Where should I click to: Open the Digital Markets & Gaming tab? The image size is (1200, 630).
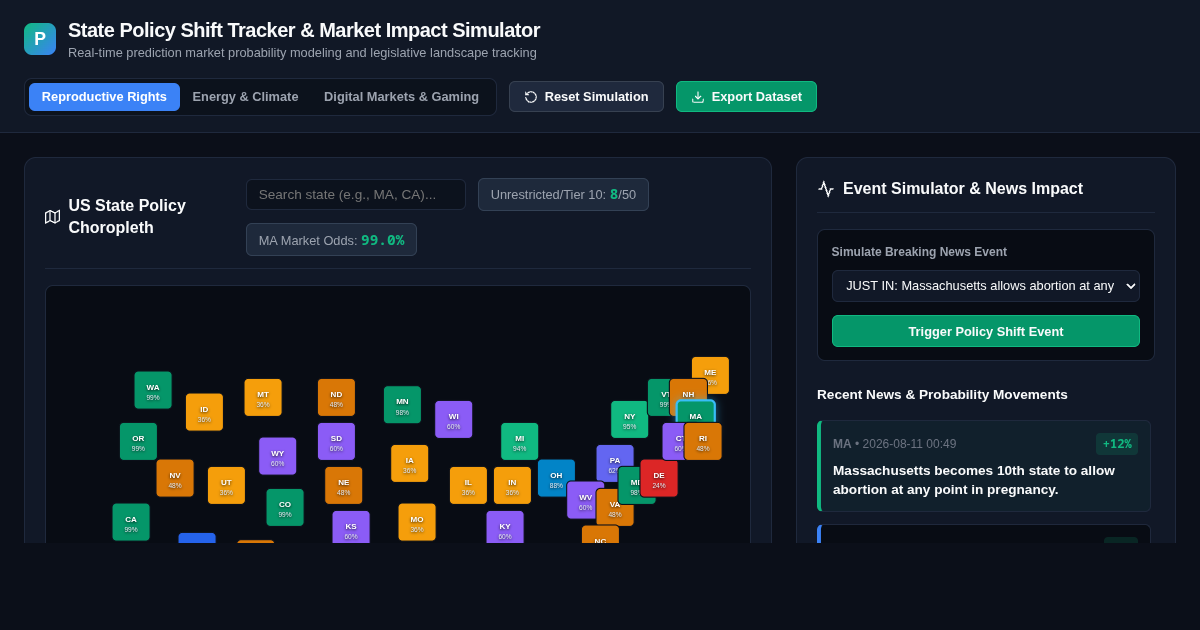coord(401,97)
